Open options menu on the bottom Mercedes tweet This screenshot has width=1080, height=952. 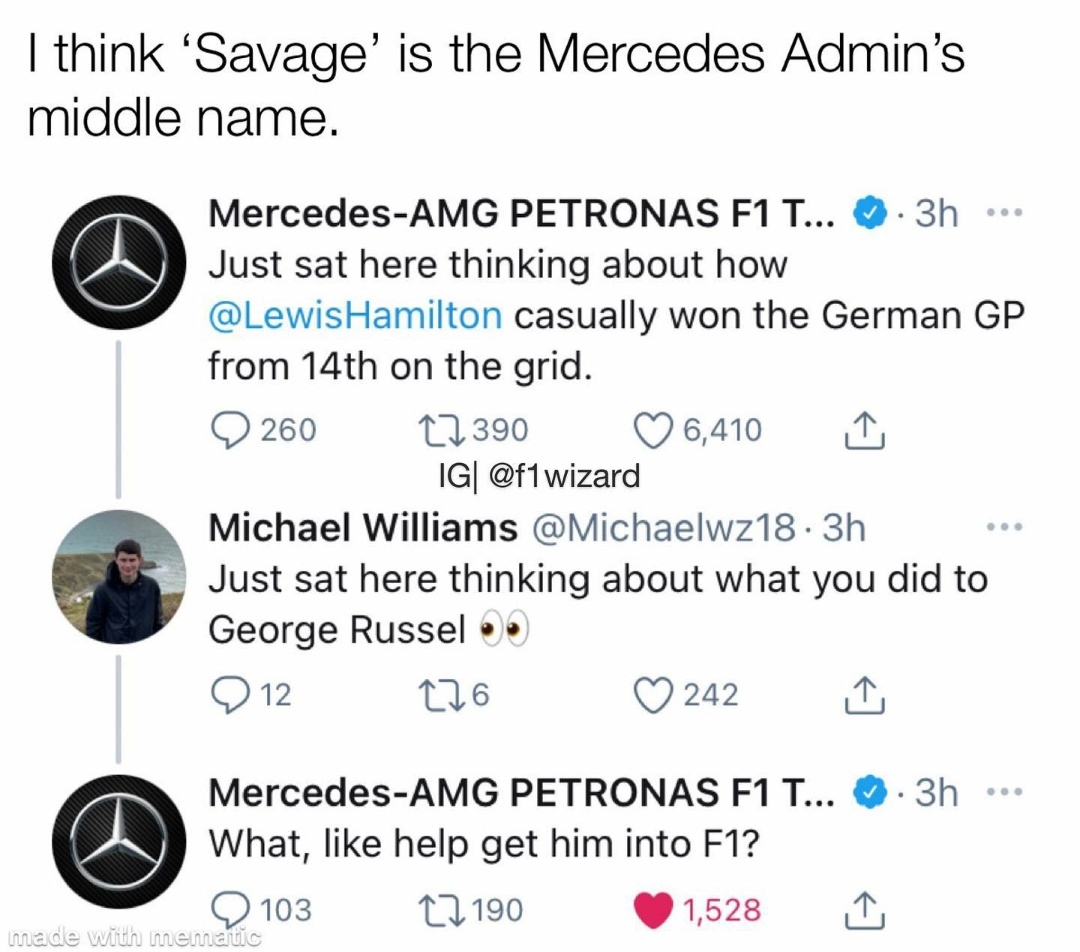pos(1006,791)
